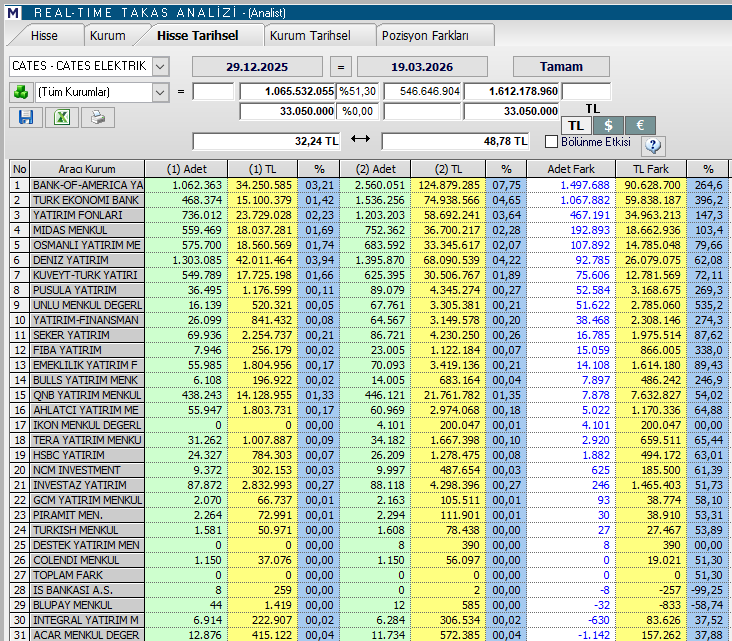Select QNB YATIRIM MENKUL row
Image resolution: width=732 pixels, height=641 pixels.
pos(369,395)
